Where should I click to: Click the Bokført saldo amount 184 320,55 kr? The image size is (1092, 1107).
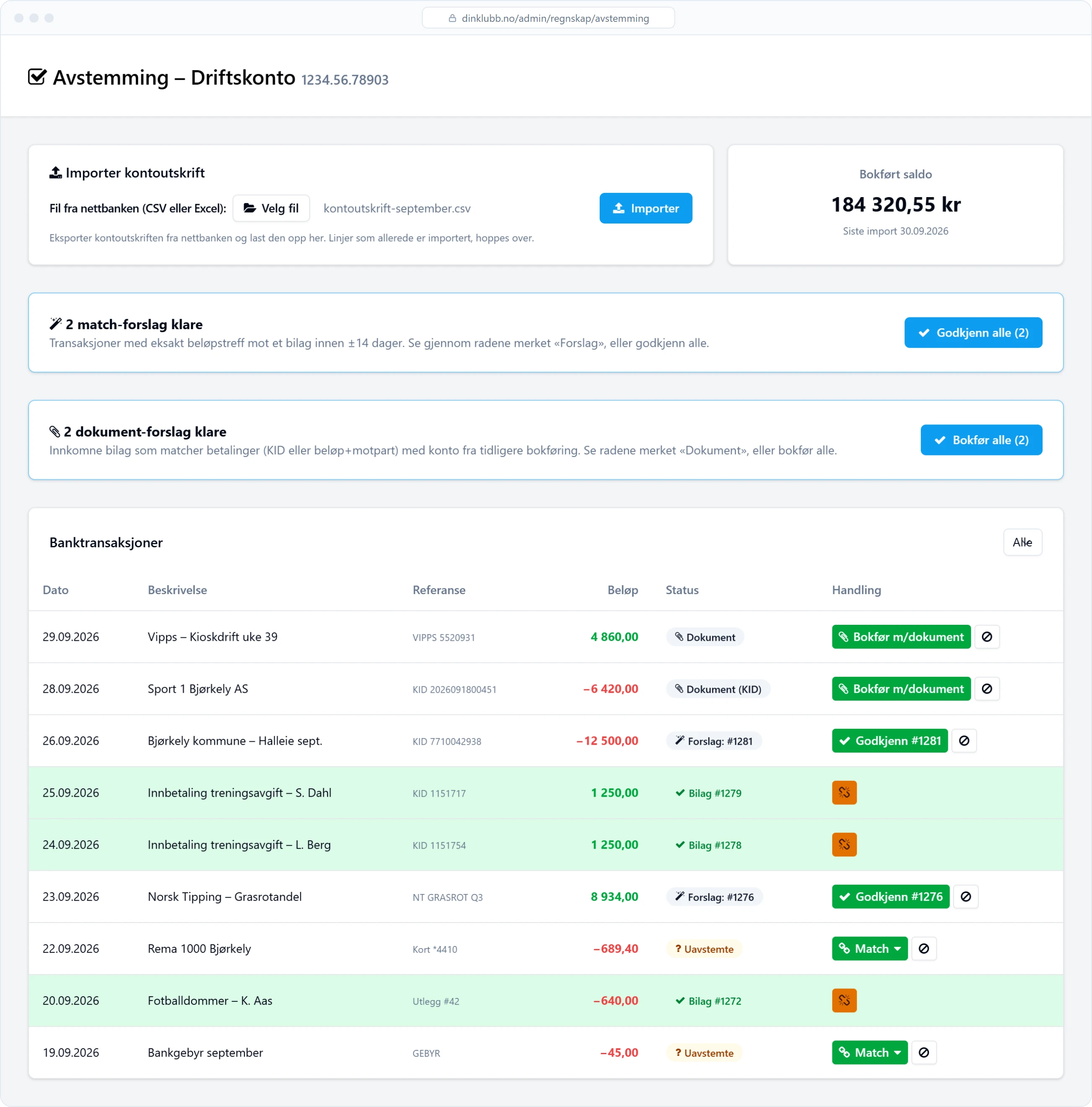point(895,205)
